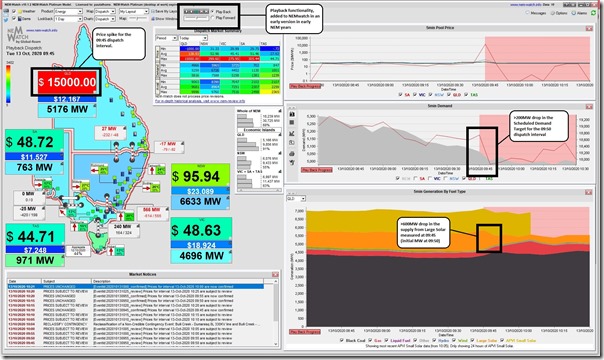Toggle the Large Solar legend checkbox
The image size is (604, 360).
473,340
